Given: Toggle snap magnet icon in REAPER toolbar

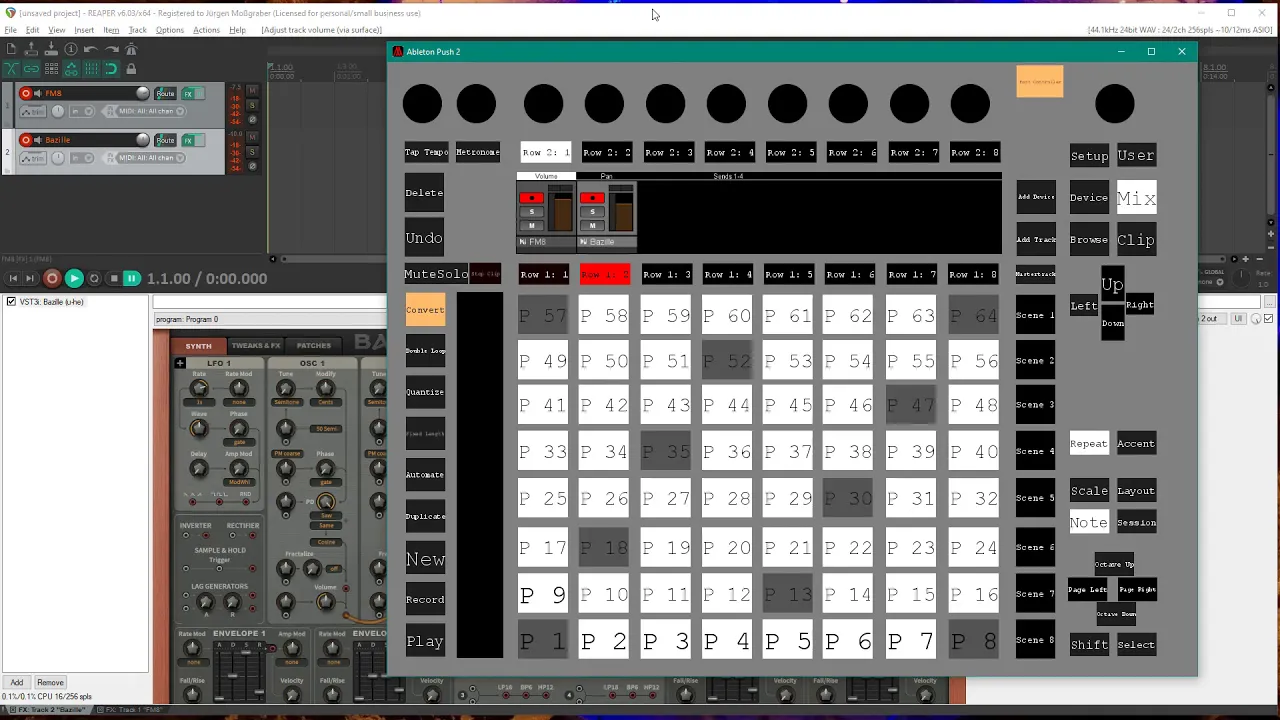Looking at the screenshot, I should [x=111, y=69].
